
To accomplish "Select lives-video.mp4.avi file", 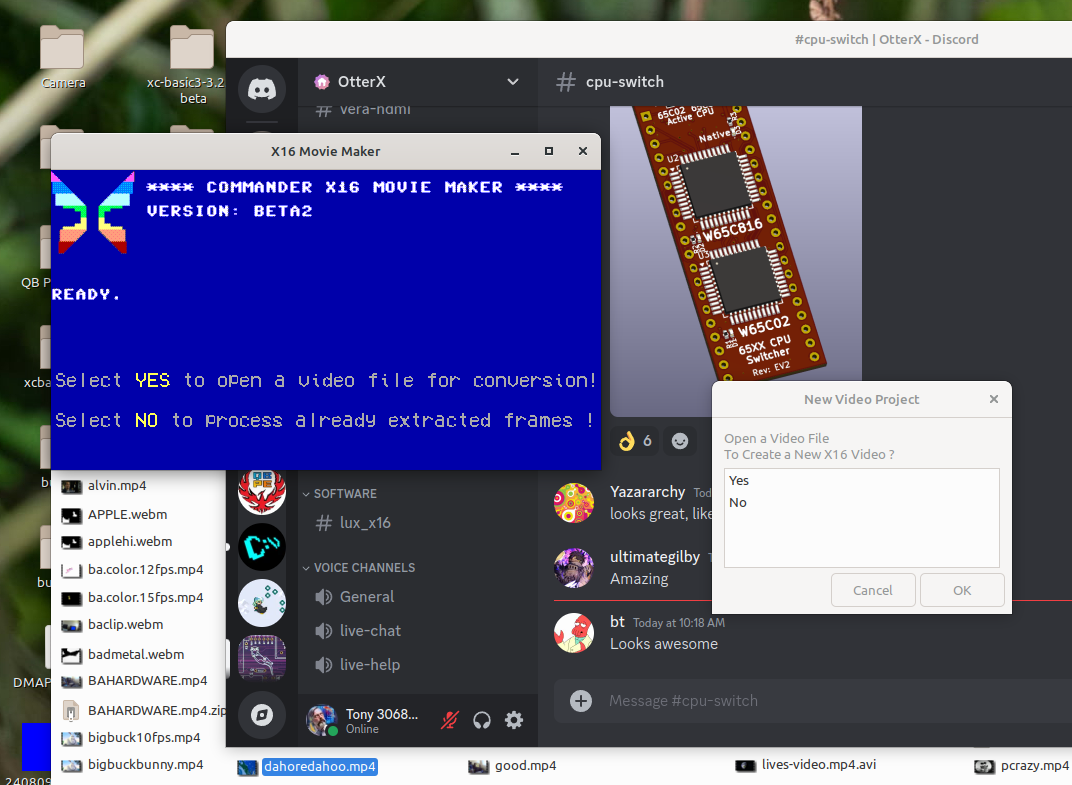I will pos(805,764).
